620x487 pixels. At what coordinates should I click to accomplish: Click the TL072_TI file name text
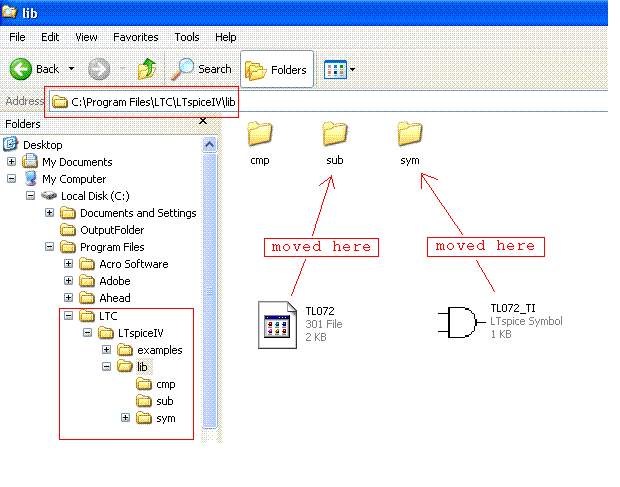[x=513, y=308]
